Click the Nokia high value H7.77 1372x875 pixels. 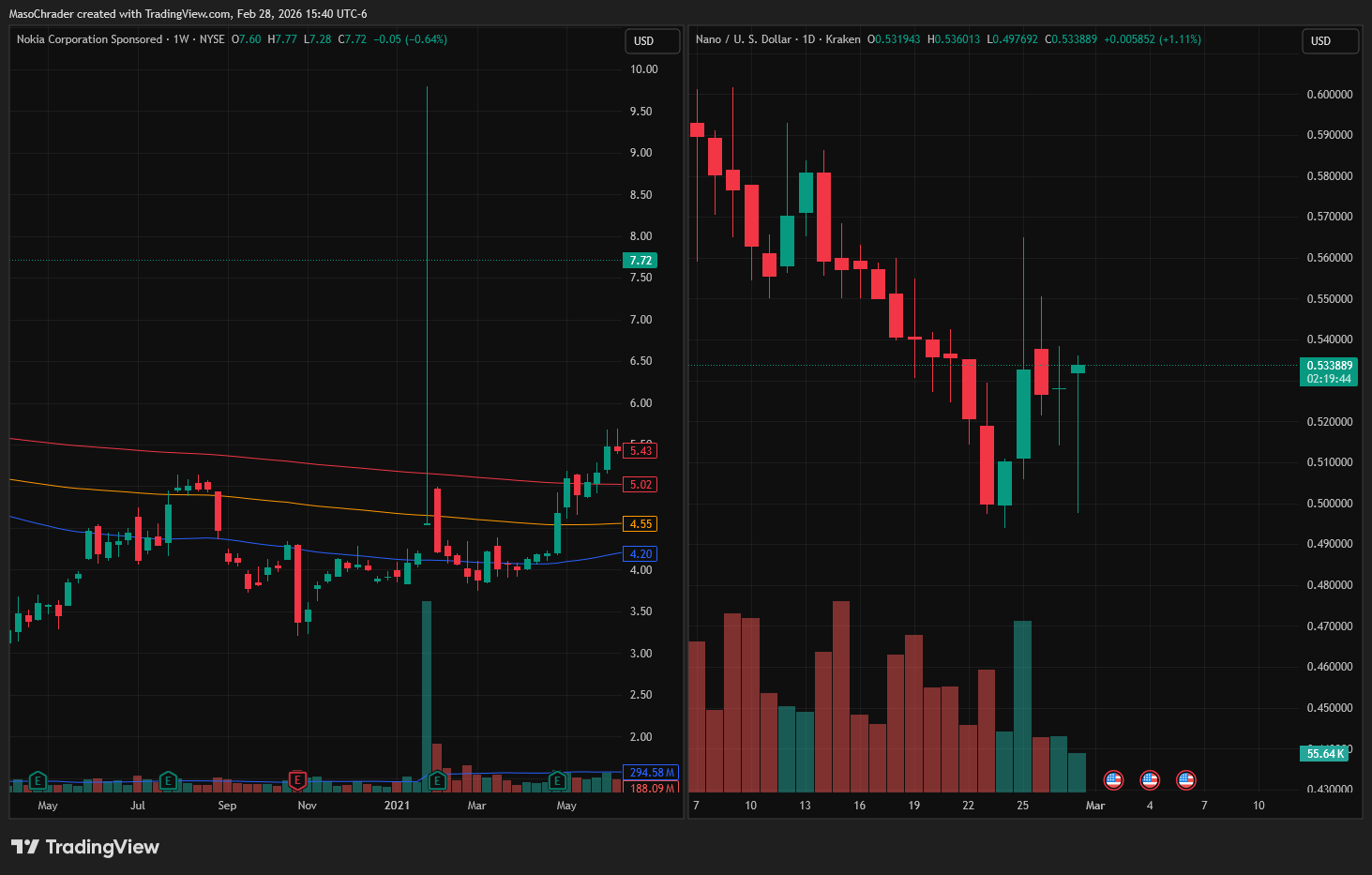click(282, 39)
